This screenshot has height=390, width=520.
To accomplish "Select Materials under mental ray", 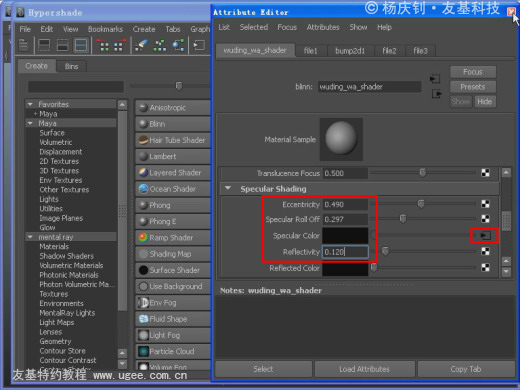I will (x=54, y=247).
